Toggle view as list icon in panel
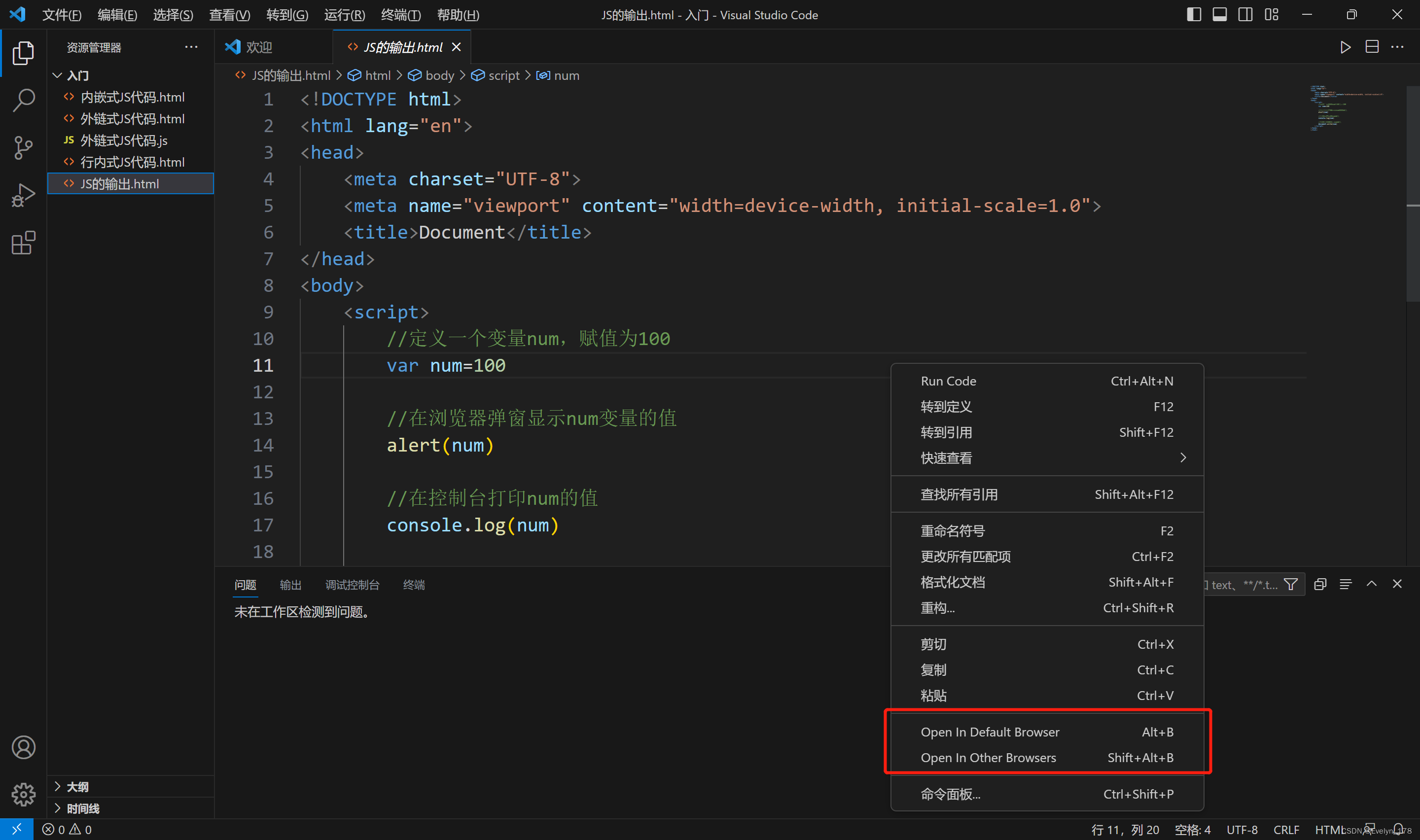 coord(1345,584)
